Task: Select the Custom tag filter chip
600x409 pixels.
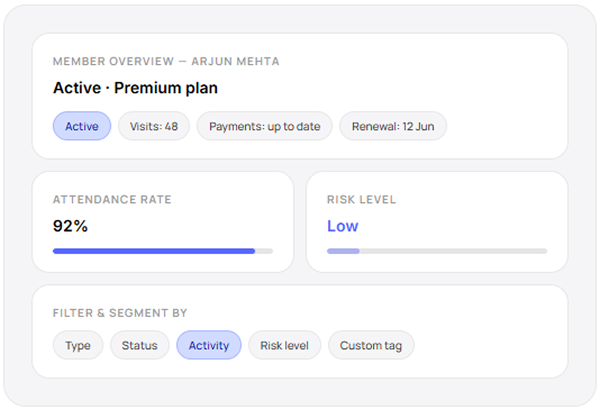Action: pos(370,345)
